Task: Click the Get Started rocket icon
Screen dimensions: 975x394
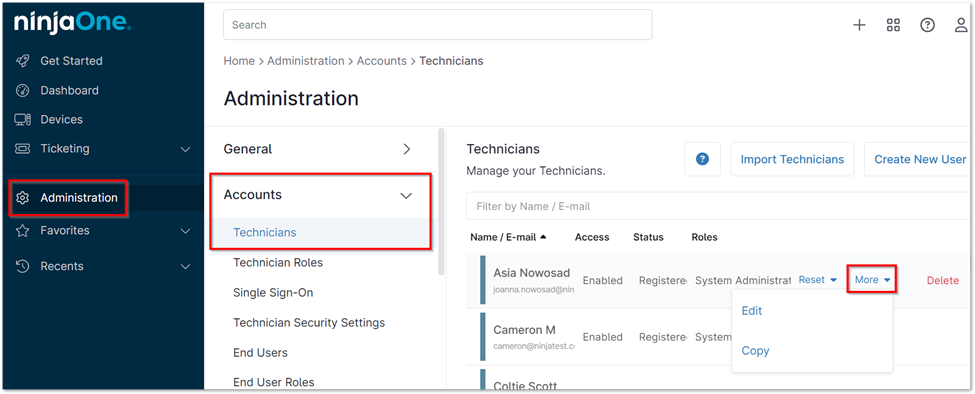Action: tap(23, 61)
